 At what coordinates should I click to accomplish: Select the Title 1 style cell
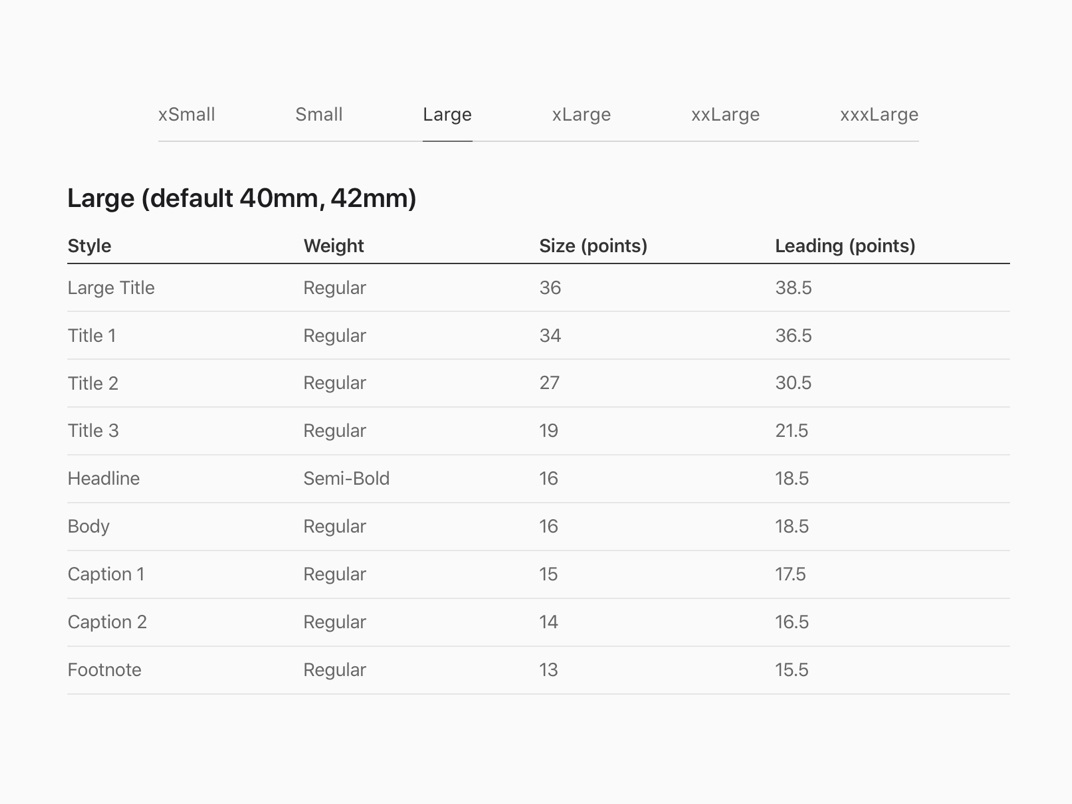[92, 336]
